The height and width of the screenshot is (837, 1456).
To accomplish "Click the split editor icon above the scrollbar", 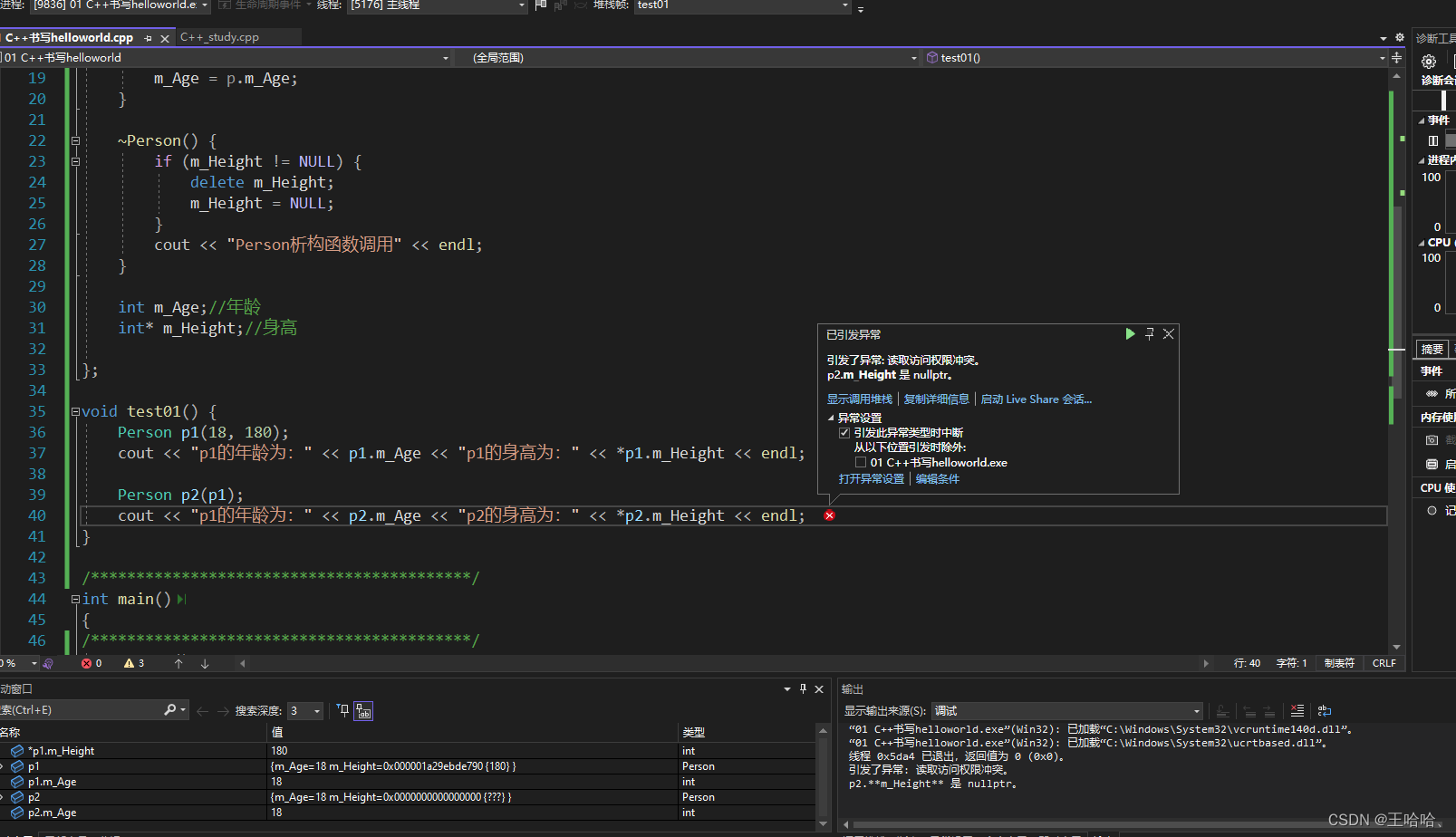I will (1397, 57).
